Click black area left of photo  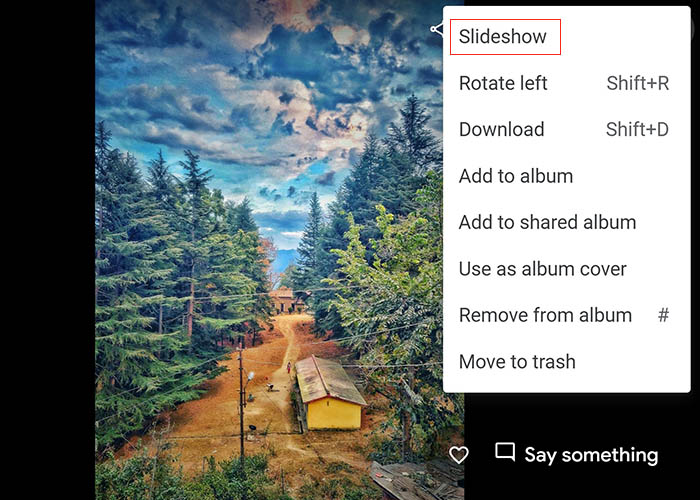pyautogui.click(x=47, y=250)
